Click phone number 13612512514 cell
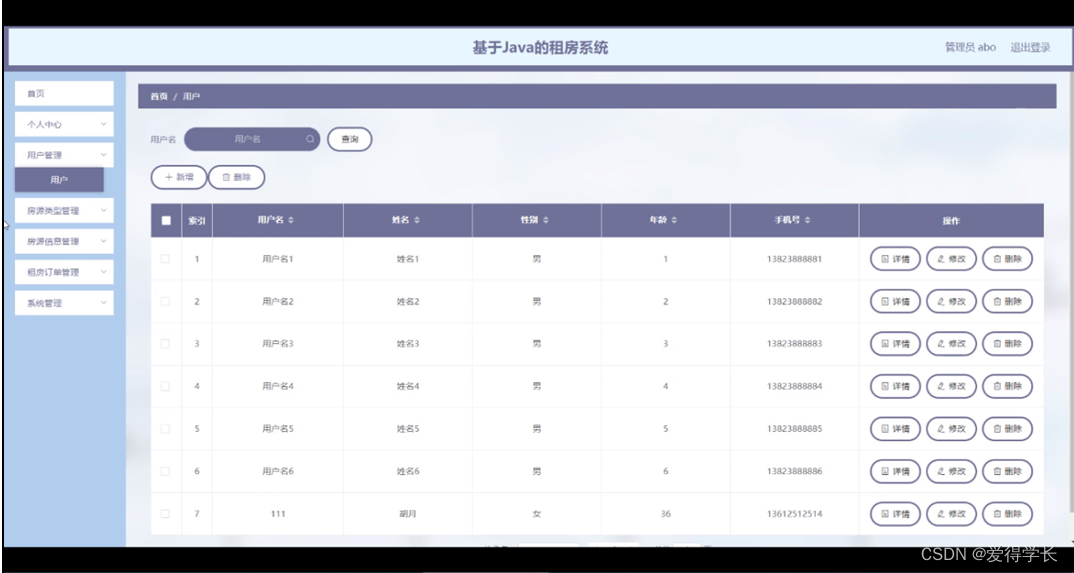The image size is (1074, 573). [795, 513]
